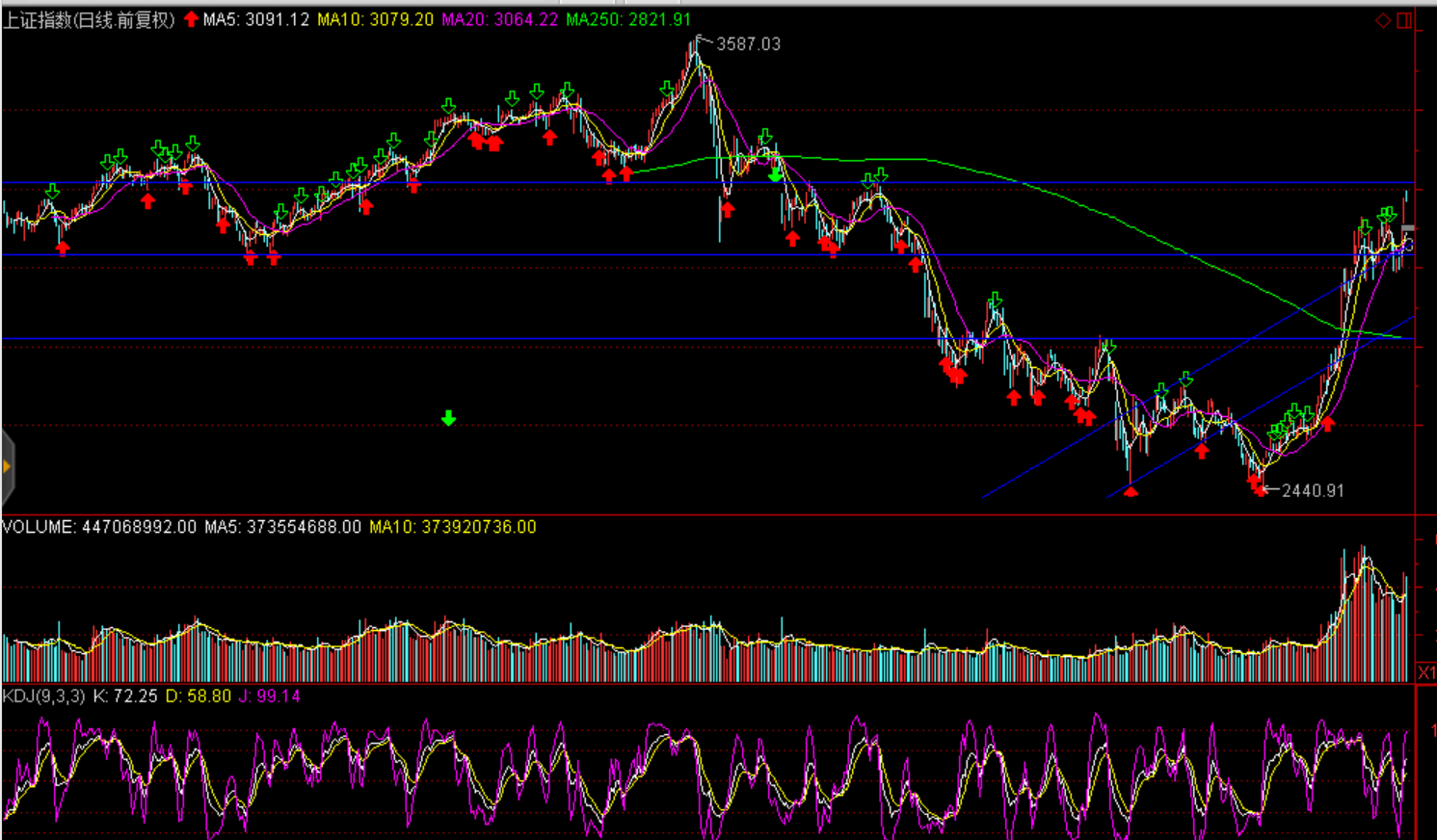Click the red triangle marker below the blue trendline
The height and width of the screenshot is (840, 1437).
pyautogui.click(x=1131, y=491)
